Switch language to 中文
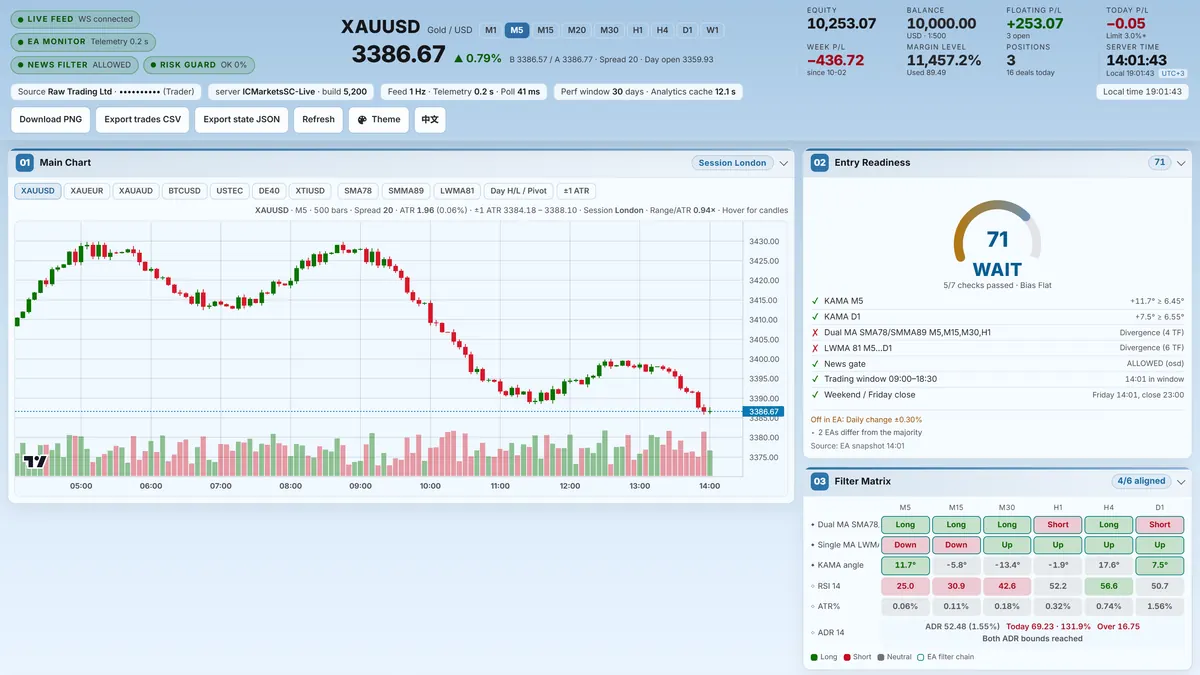This screenshot has width=1200, height=675. [430, 120]
